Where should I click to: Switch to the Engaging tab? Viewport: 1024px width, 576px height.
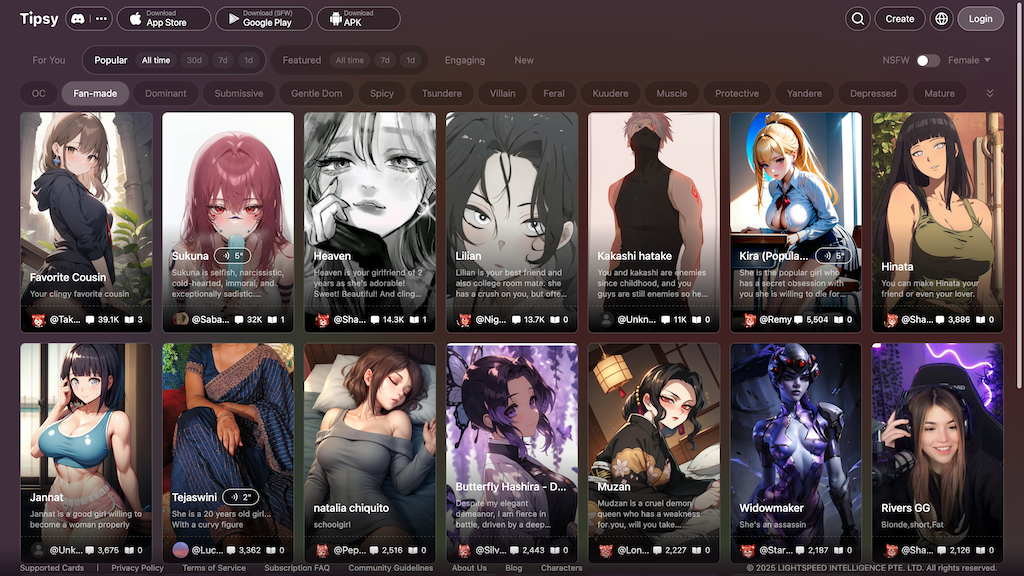pyautogui.click(x=465, y=60)
